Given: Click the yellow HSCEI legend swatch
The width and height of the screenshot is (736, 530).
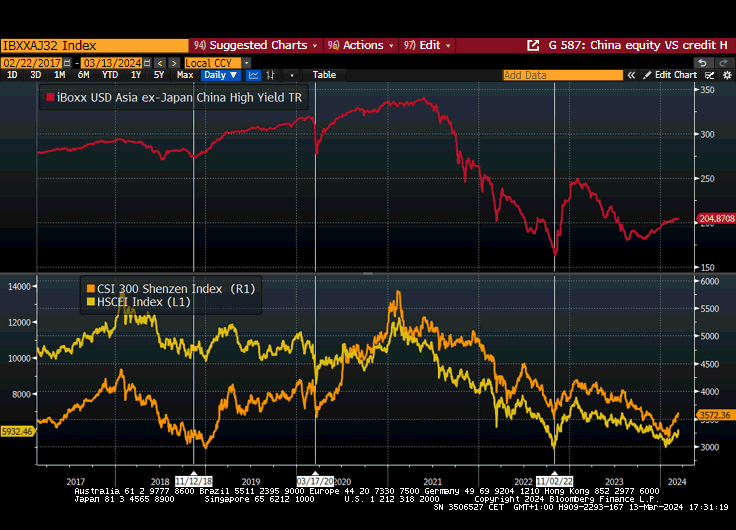Looking at the screenshot, I should point(91,302).
